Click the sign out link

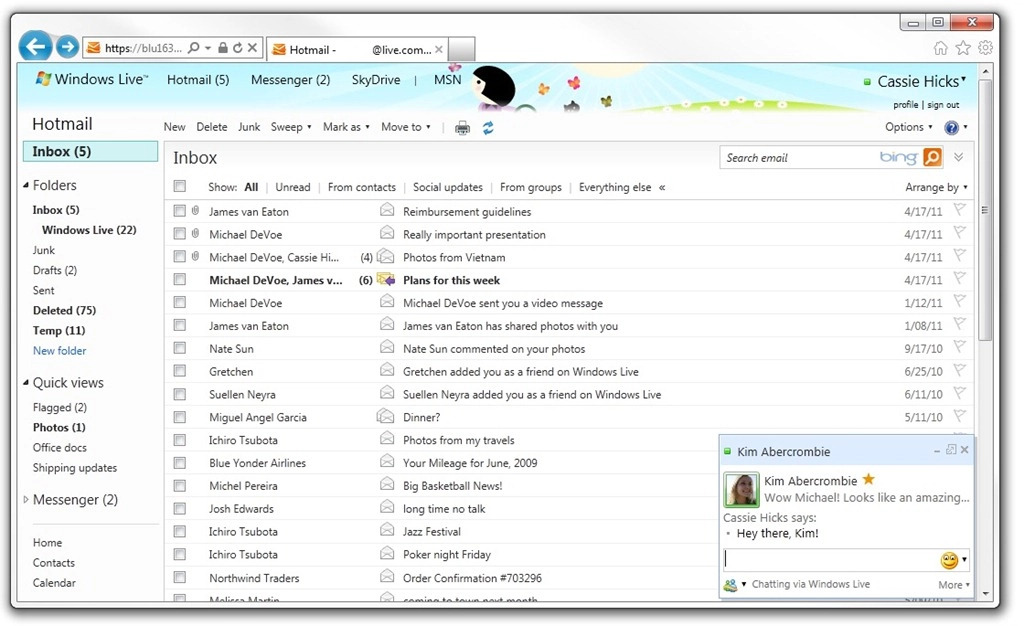943,105
